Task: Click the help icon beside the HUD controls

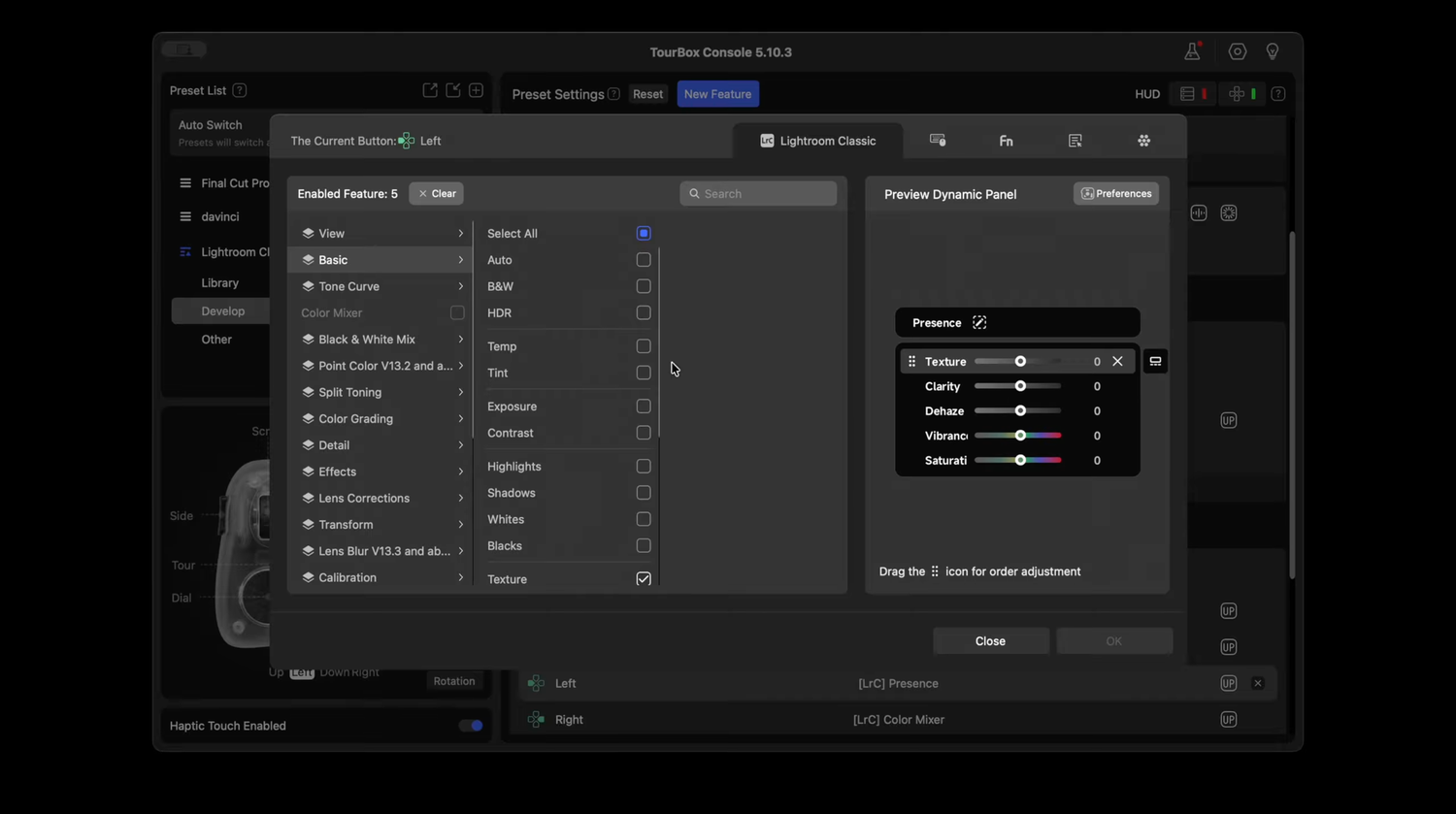Action: 1278,94
